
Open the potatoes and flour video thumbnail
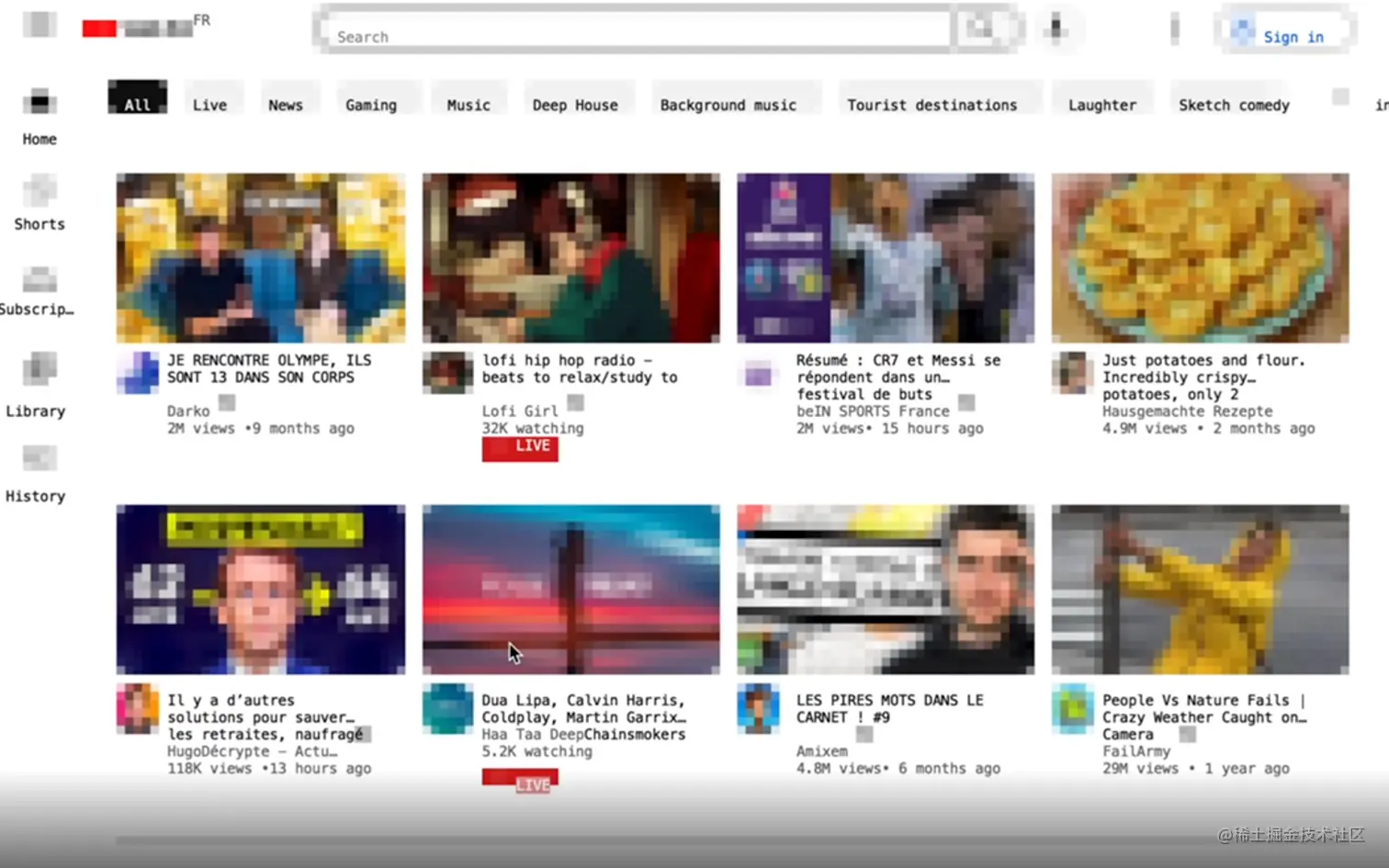(x=1201, y=258)
